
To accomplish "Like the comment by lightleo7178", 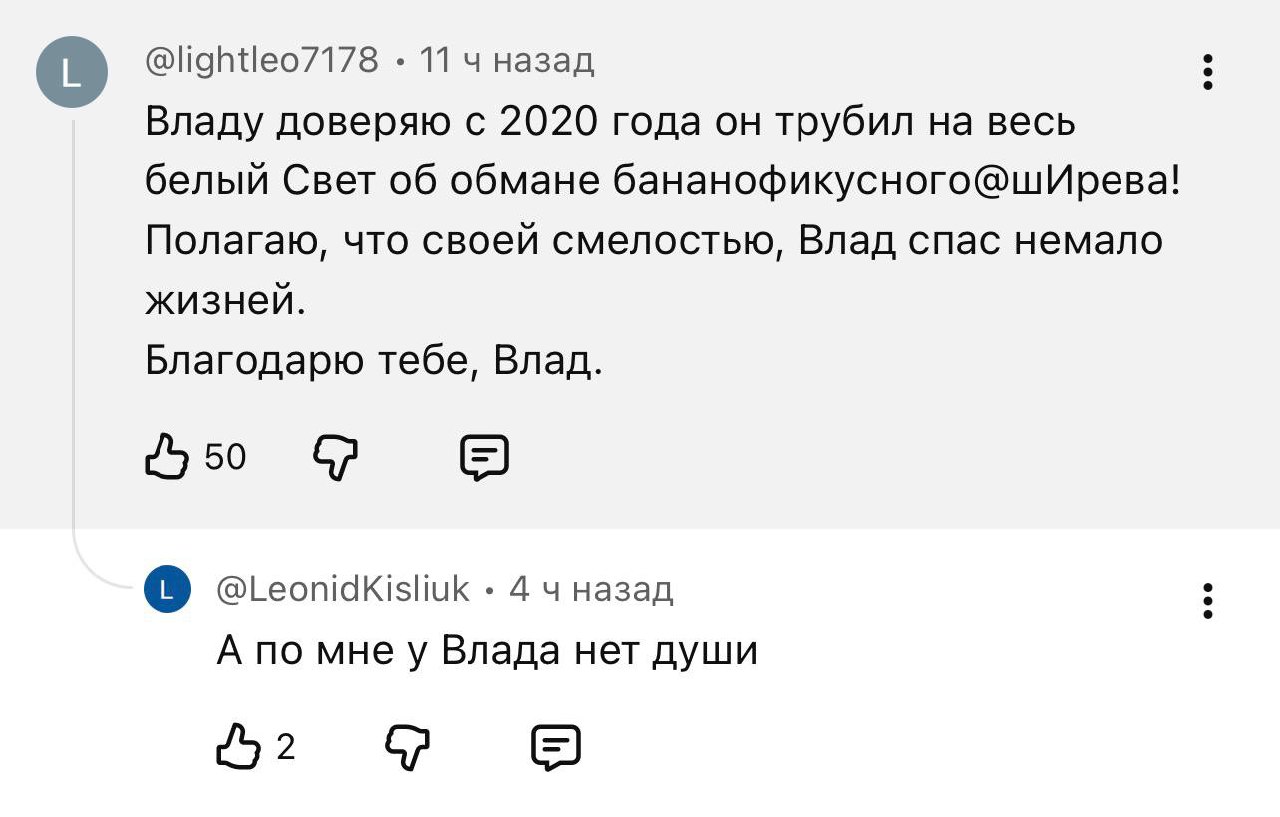I will point(167,458).
